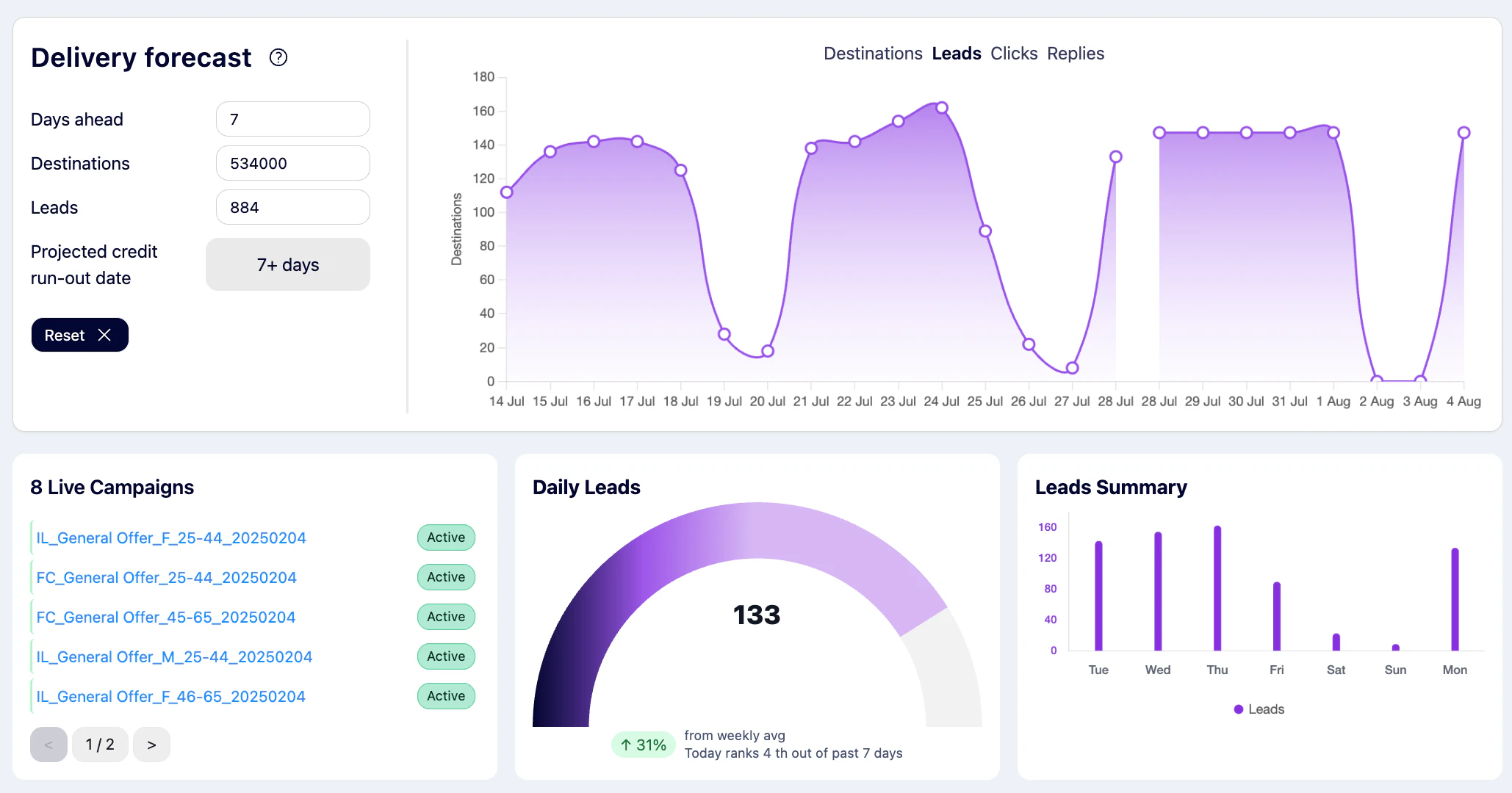The height and width of the screenshot is (793, 1512).
Task: Click the purple Leads legend dot
Action: (x=1240, y=709)
